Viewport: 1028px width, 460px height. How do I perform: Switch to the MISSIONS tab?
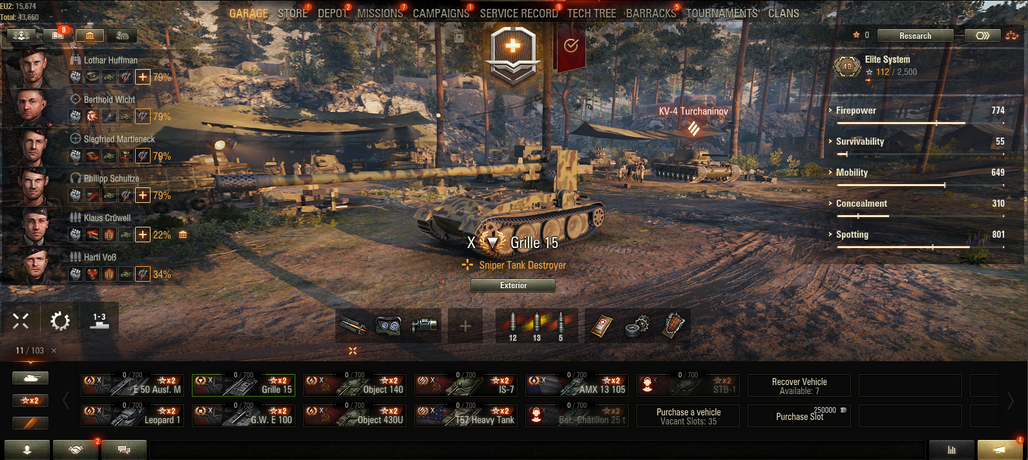pos(380,13)
